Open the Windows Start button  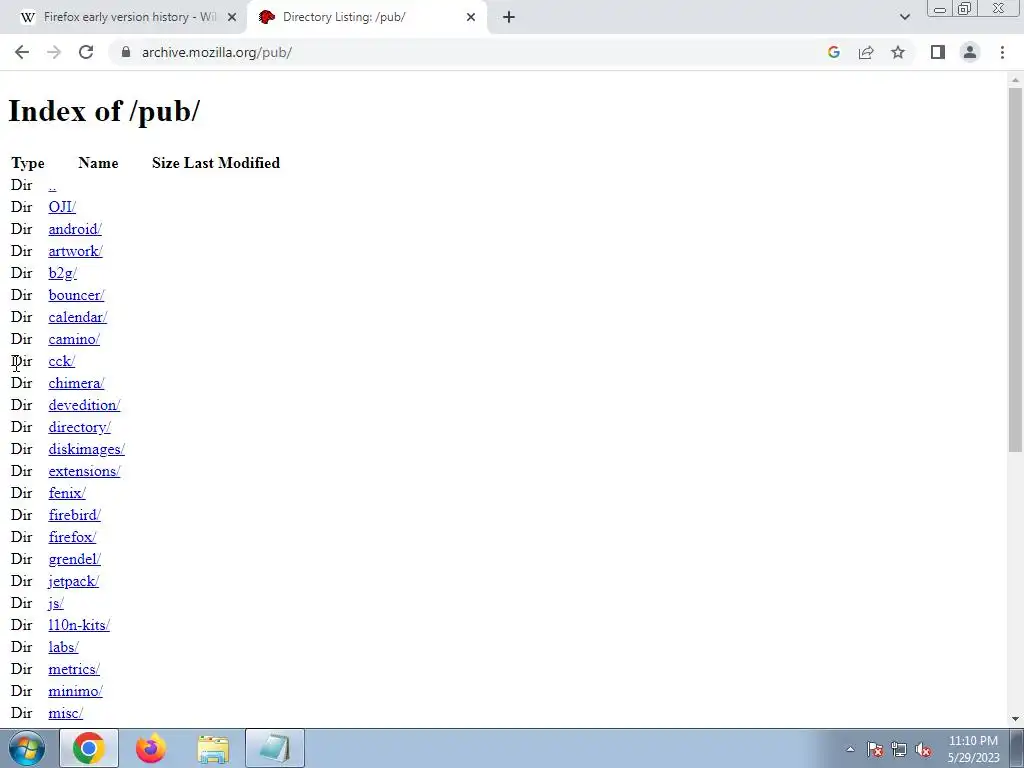pyautogui.click(x=26, y=748)
